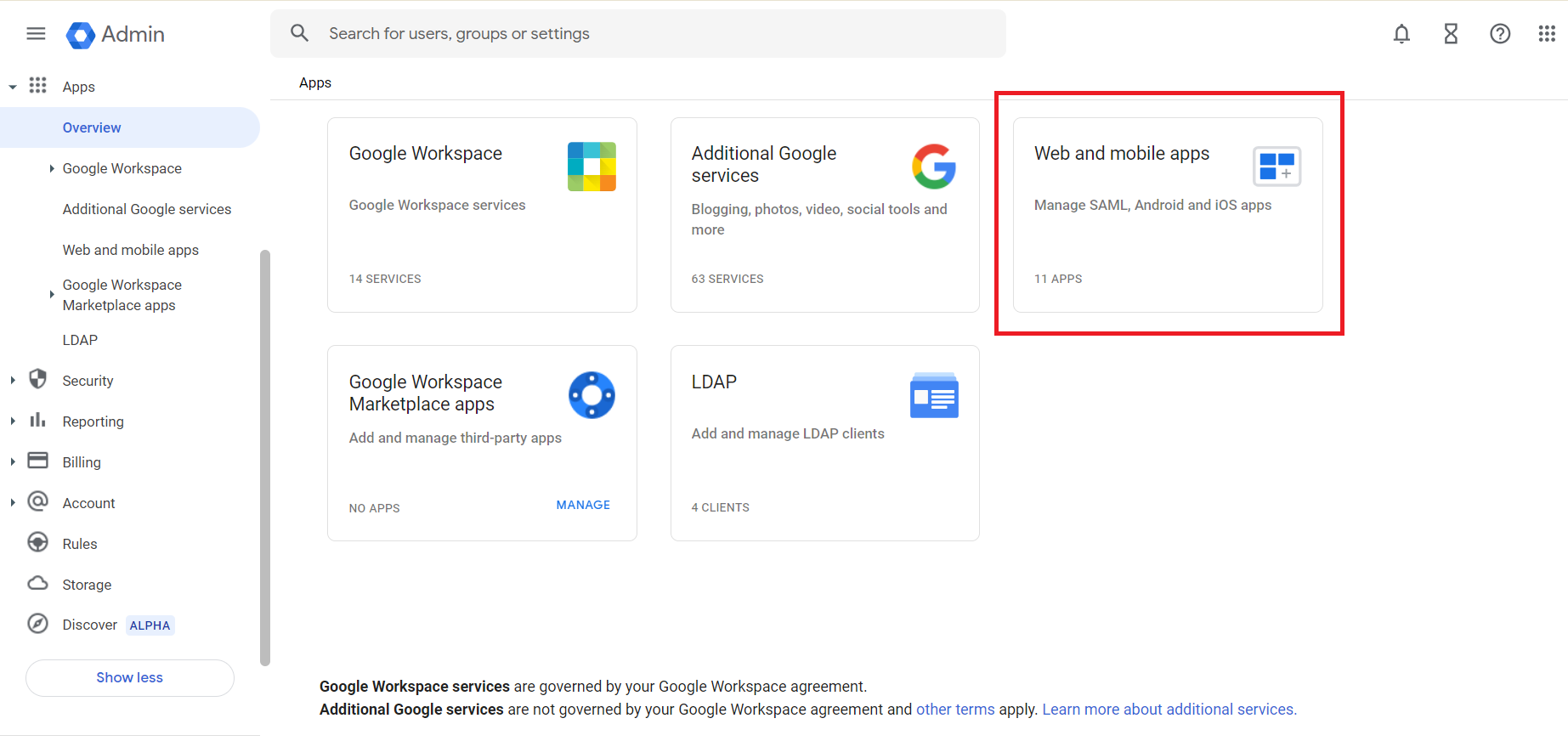
Task: Select Overview in the sidebar
Action: pyautogui.click(x=129, y=127)
